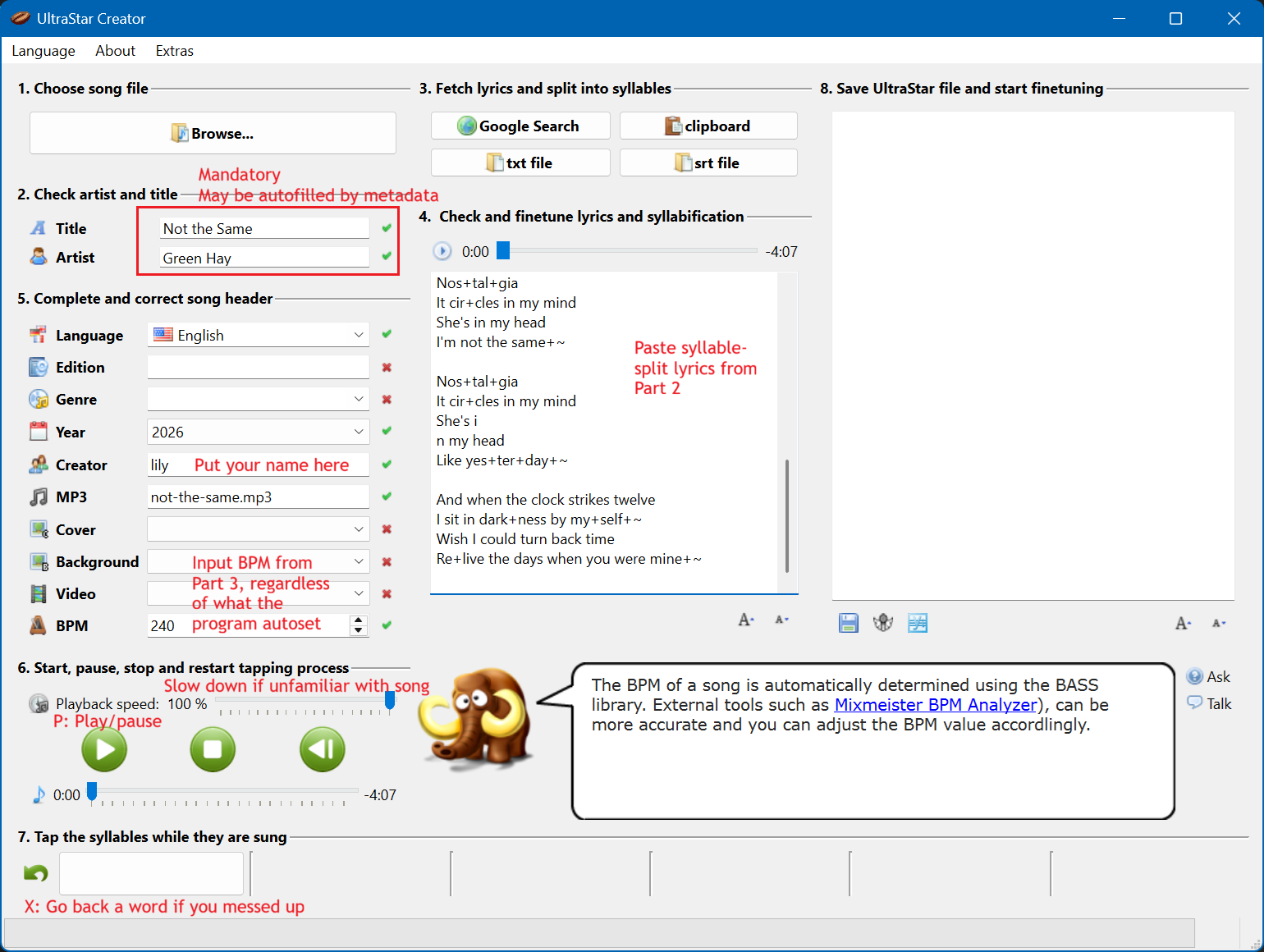Viewport: 1264px width, 952px height.
Task: Click the playback speed slider
Action: (x=390, y=702)
